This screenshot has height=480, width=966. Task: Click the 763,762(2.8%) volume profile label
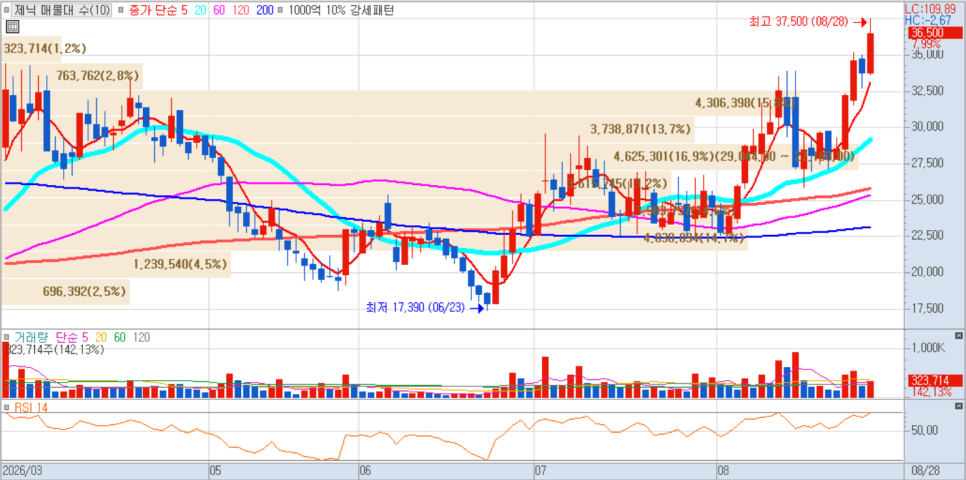[98, 76]
